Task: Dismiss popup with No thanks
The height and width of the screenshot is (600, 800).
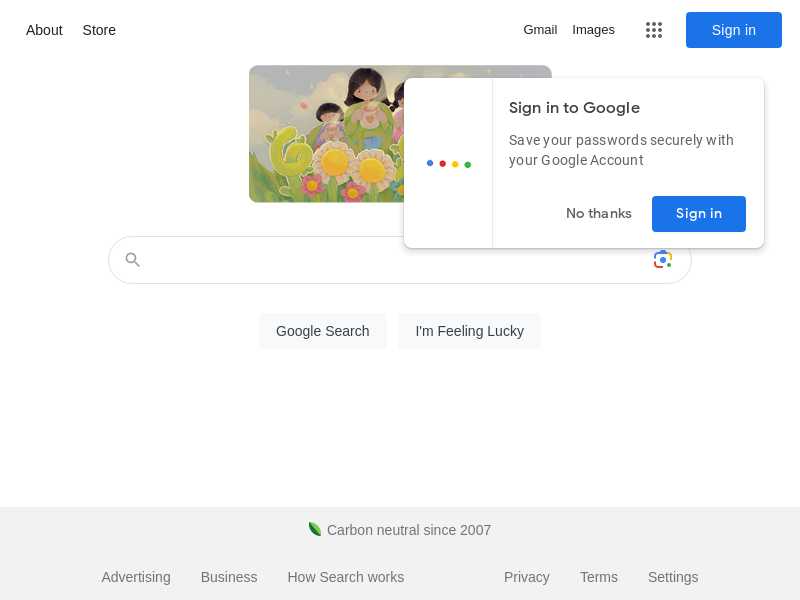Action: point(598,214)
